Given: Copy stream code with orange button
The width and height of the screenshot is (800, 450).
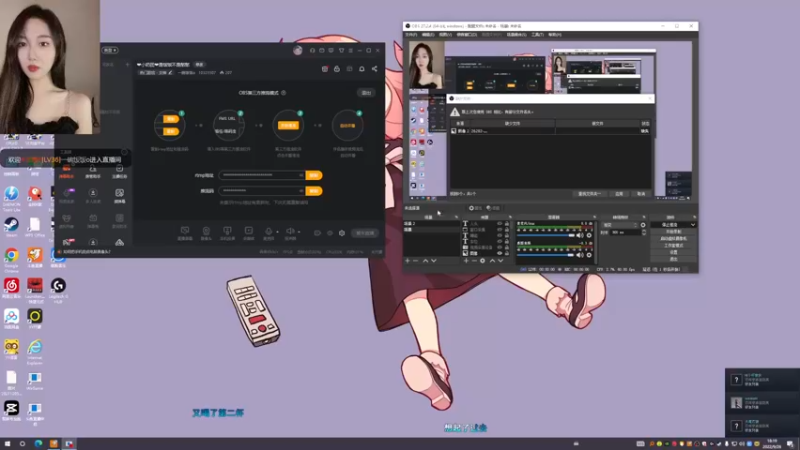Looking at the screenshot, I should point(314,190).
